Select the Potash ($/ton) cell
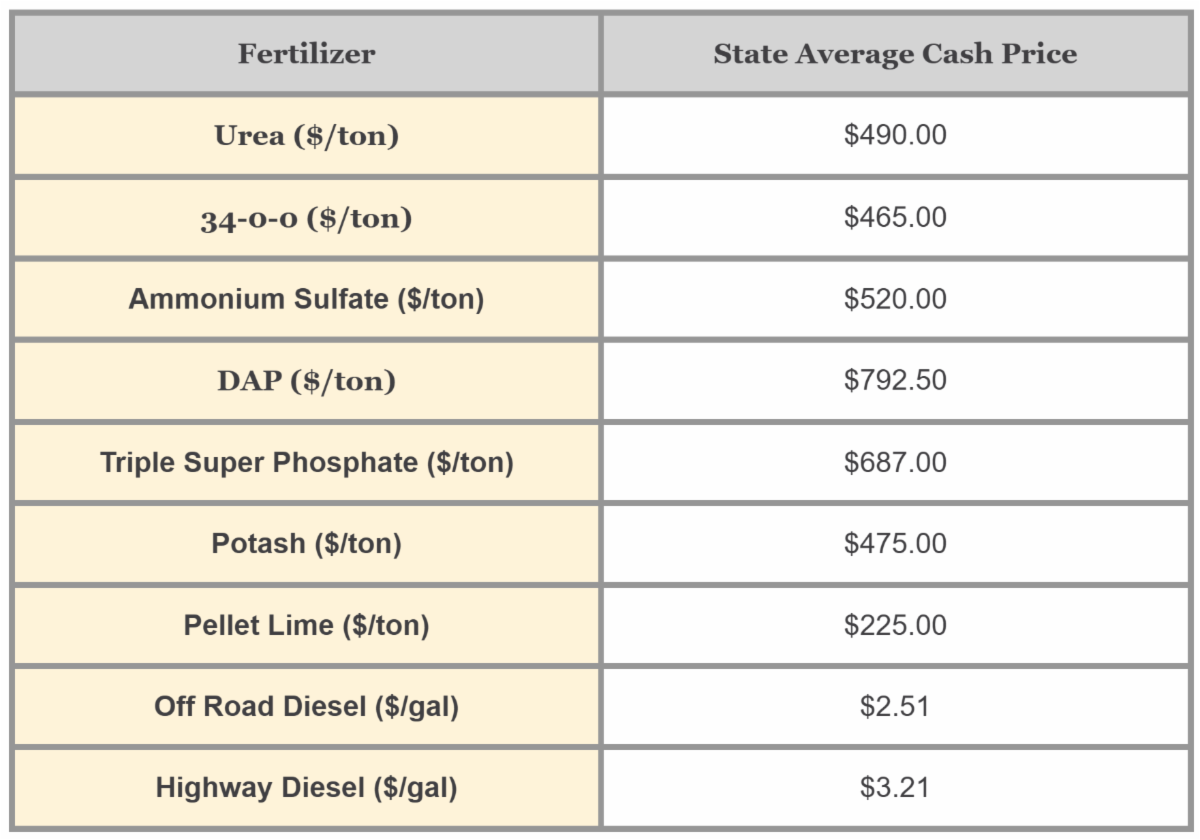 (x=306, y=544)
